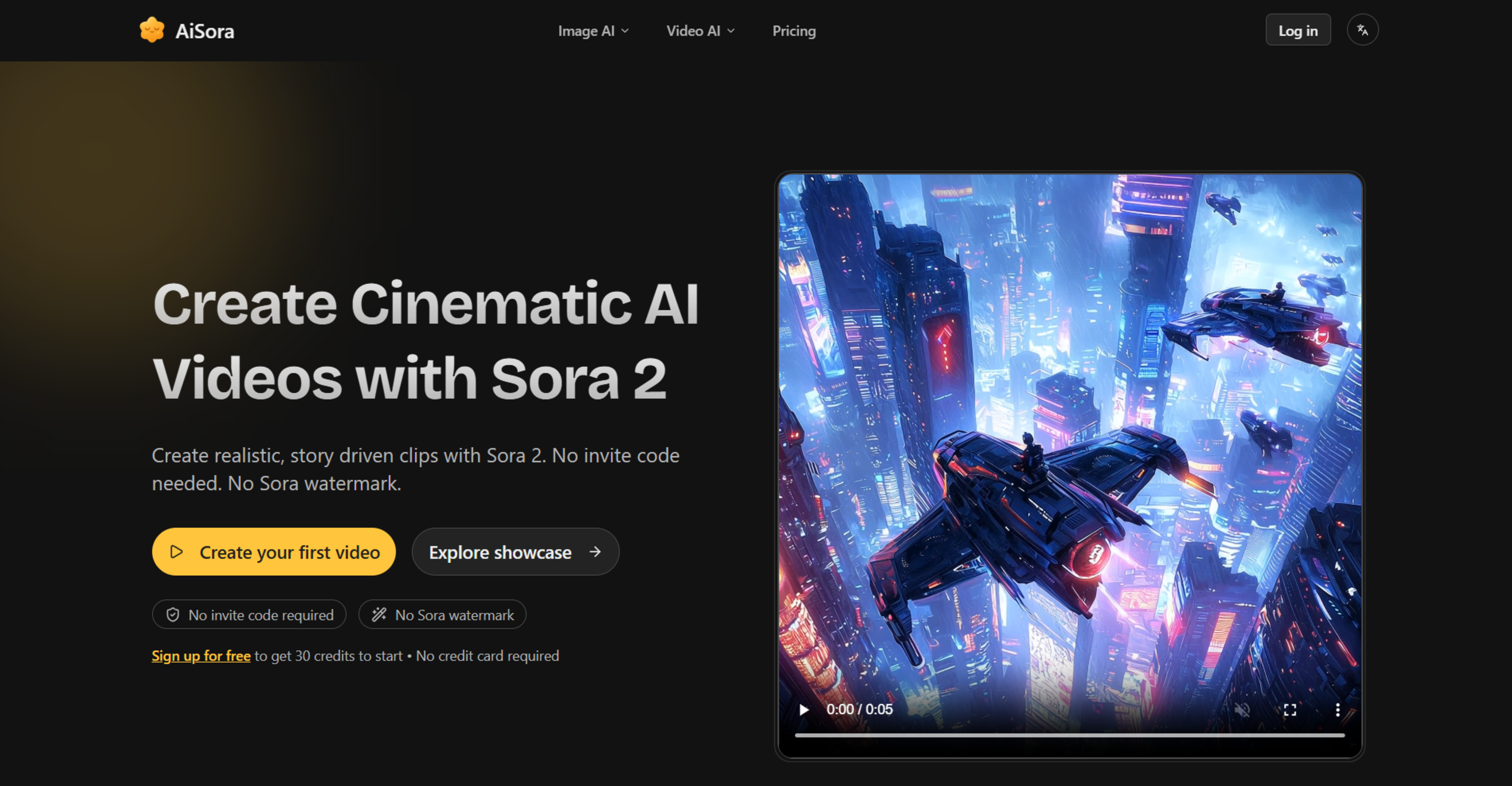Click the No invite code required badge

tap(249, 615)
